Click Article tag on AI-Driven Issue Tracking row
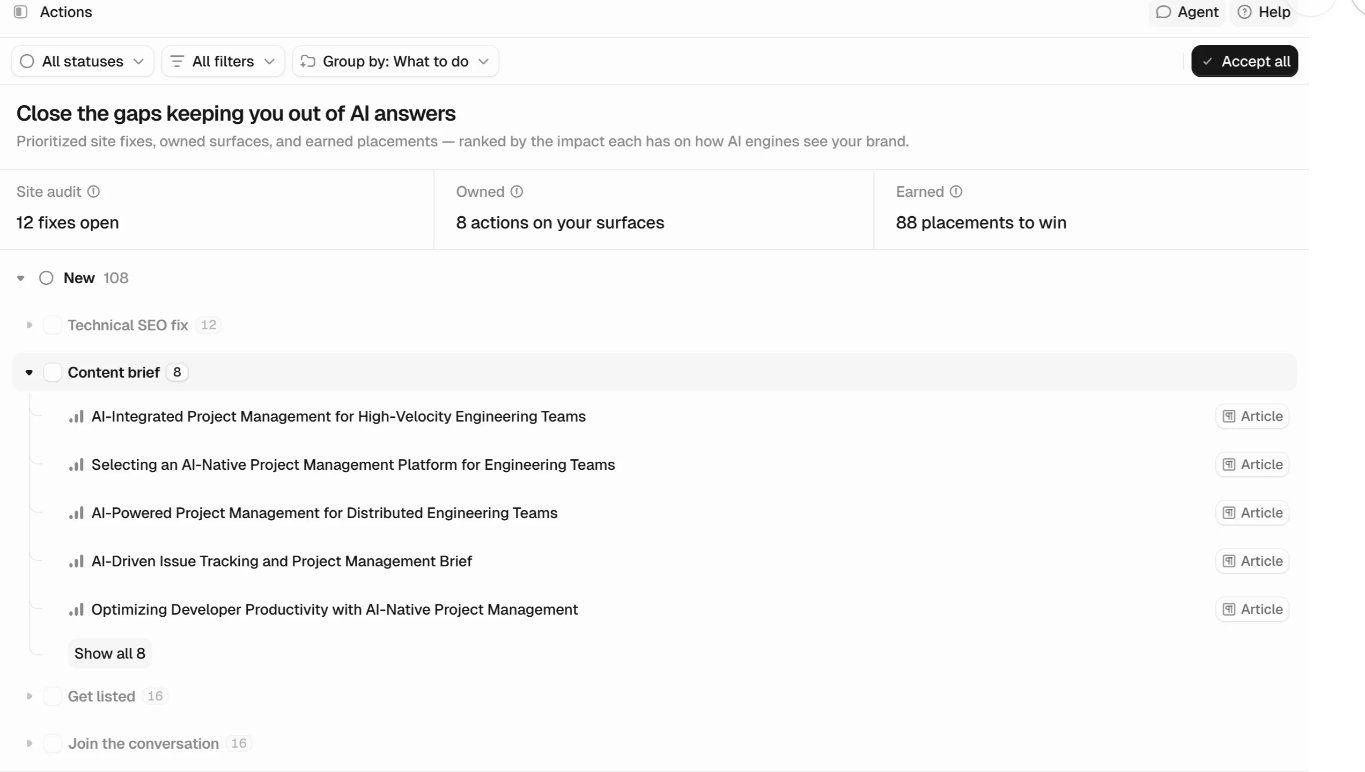 [x=1252, y=561]
